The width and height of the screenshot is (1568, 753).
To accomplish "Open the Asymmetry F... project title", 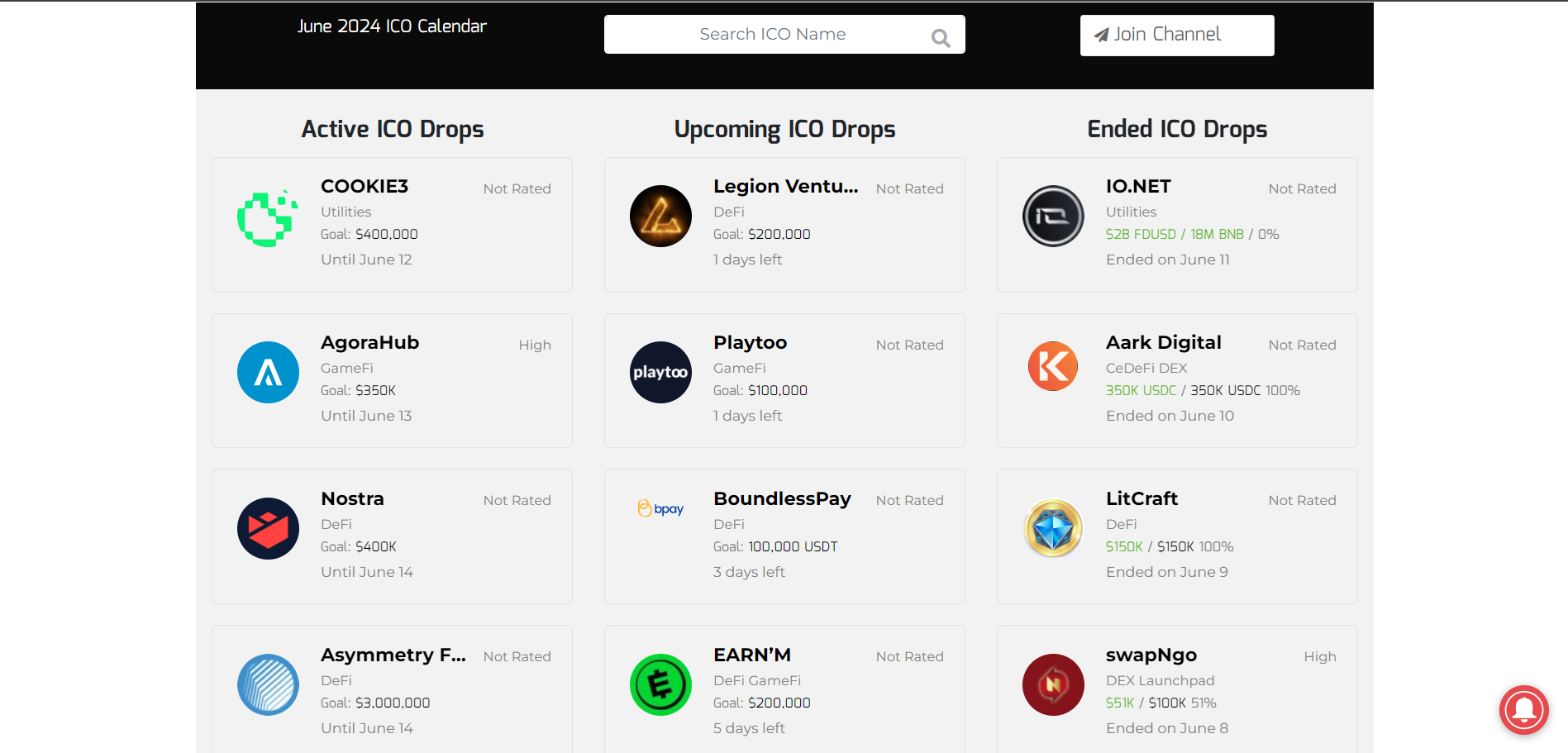I will [393, 655].
